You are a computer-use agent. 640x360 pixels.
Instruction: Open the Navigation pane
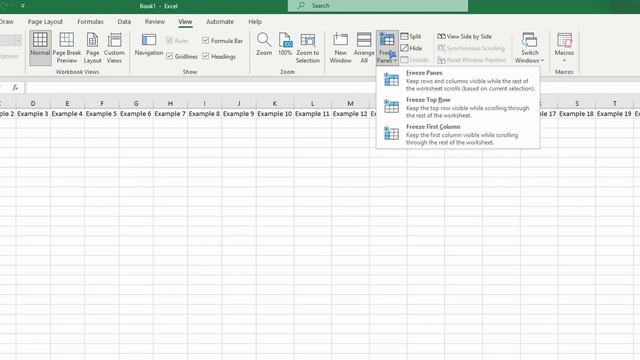point(149,44)
